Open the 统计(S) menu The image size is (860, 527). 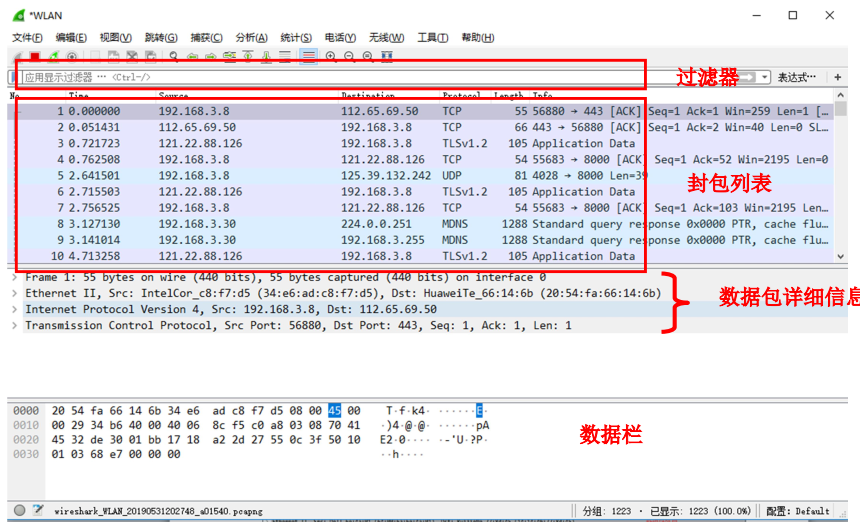(296, 37)
